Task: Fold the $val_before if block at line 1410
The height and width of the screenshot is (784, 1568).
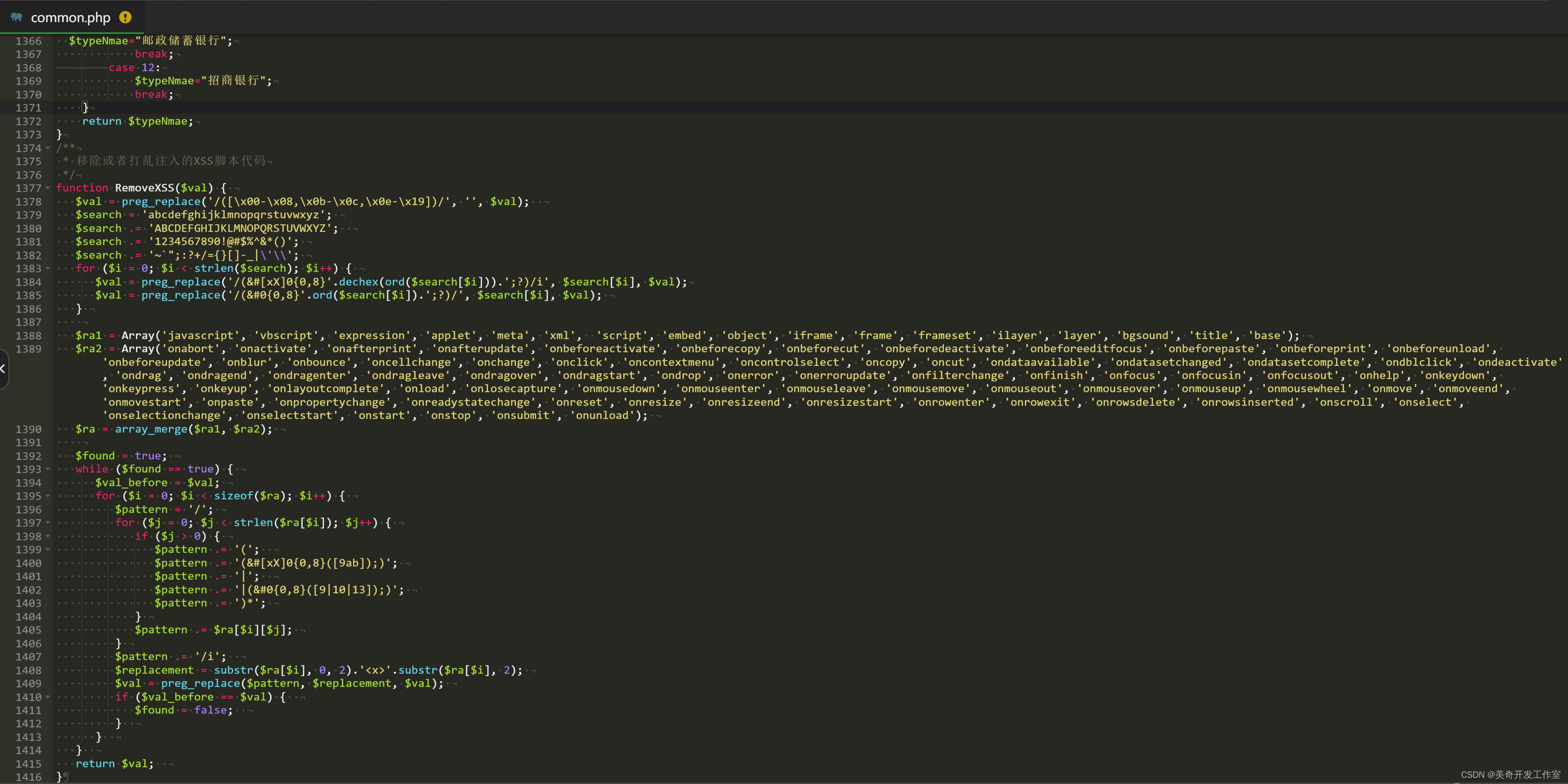Action: click(48, 697)
